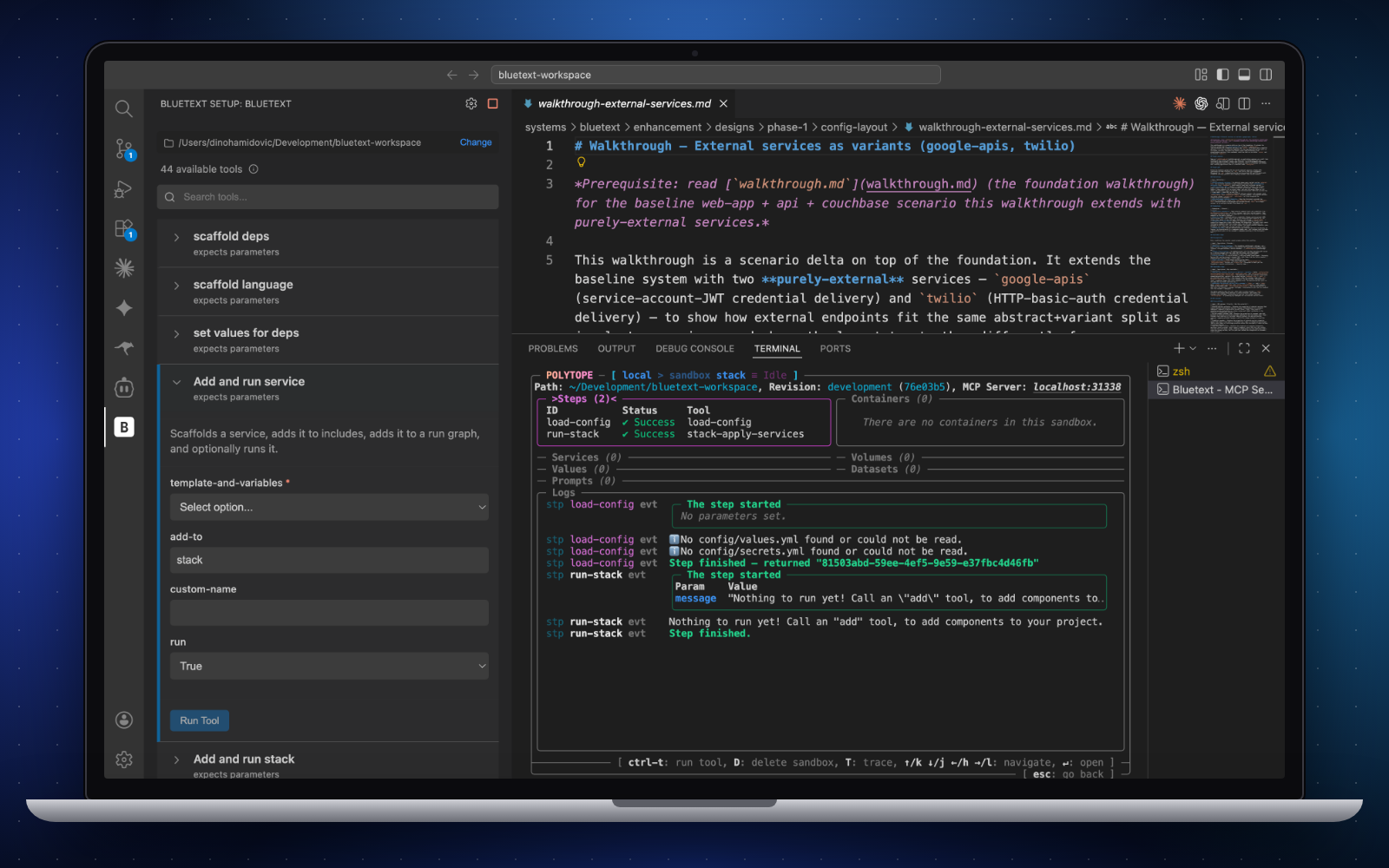1389x868 pixels.
Task: Open the Extensions view
Action: click(124, 229)
